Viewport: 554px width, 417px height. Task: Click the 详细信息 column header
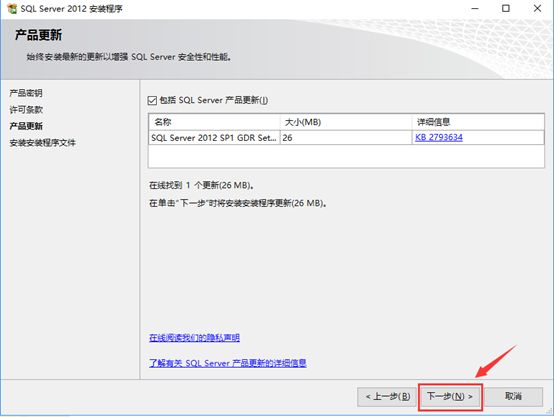(478, 122)
